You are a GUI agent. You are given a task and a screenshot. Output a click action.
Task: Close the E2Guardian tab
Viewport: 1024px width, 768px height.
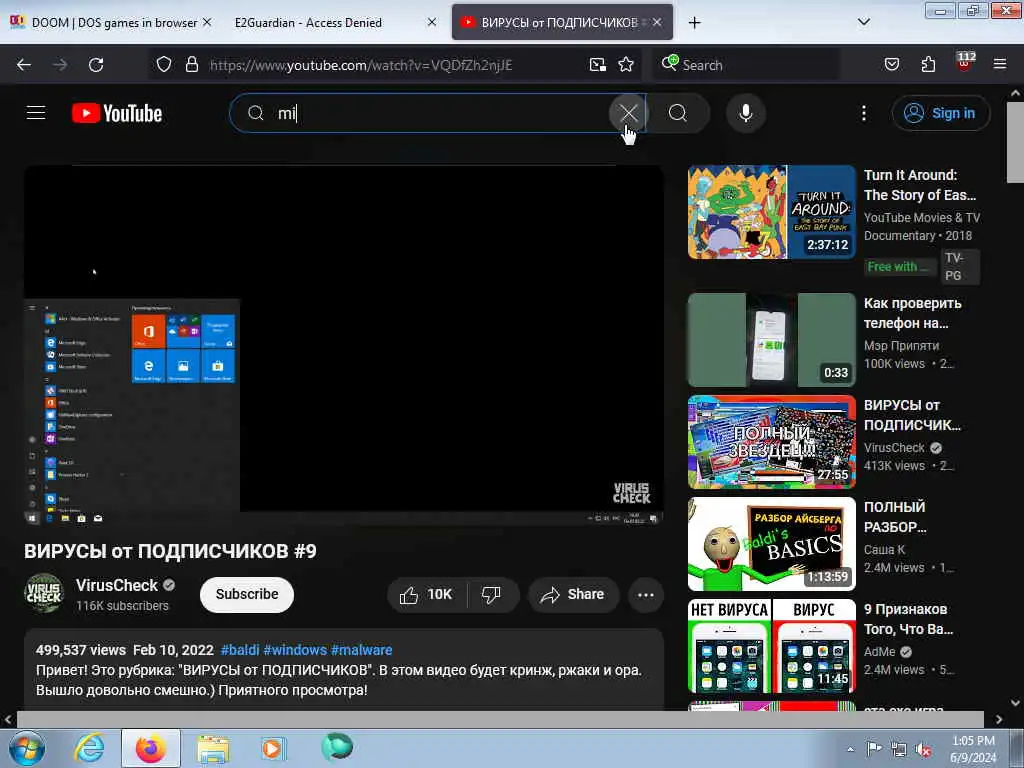432,22
